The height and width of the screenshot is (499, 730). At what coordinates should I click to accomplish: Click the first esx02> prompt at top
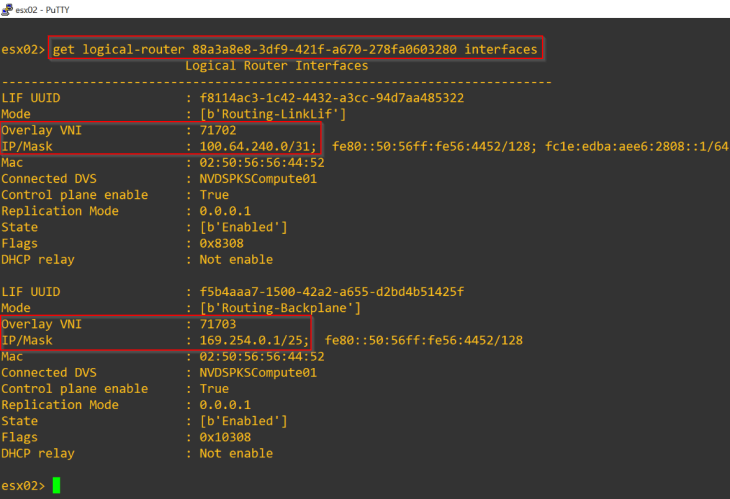click(x=23, y=49)
